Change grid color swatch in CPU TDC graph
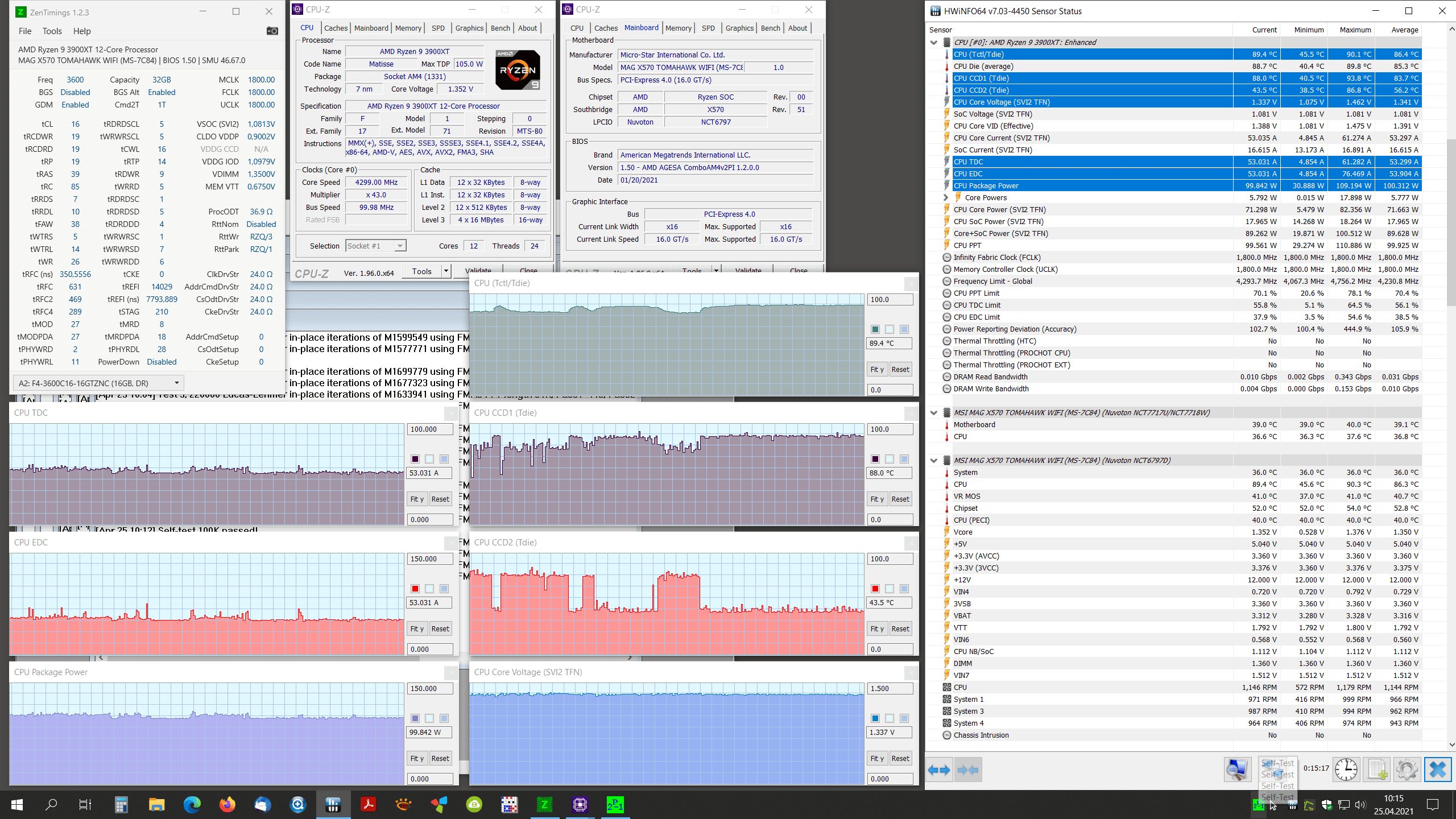 (444, 459)
